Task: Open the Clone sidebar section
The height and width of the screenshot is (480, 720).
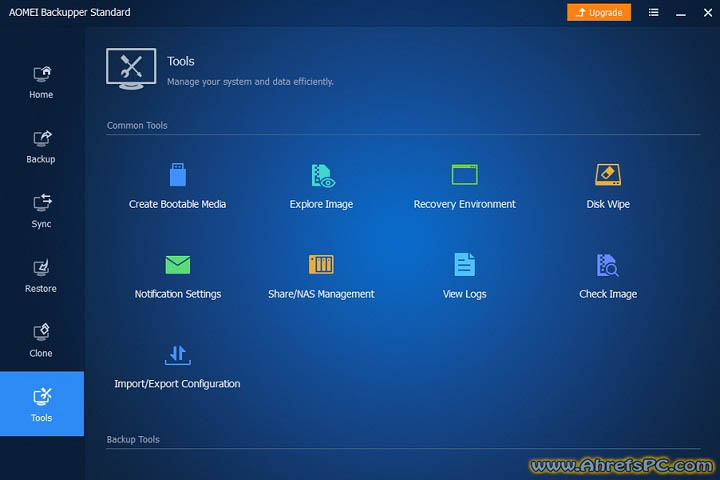Action: [x=41, y=341]
